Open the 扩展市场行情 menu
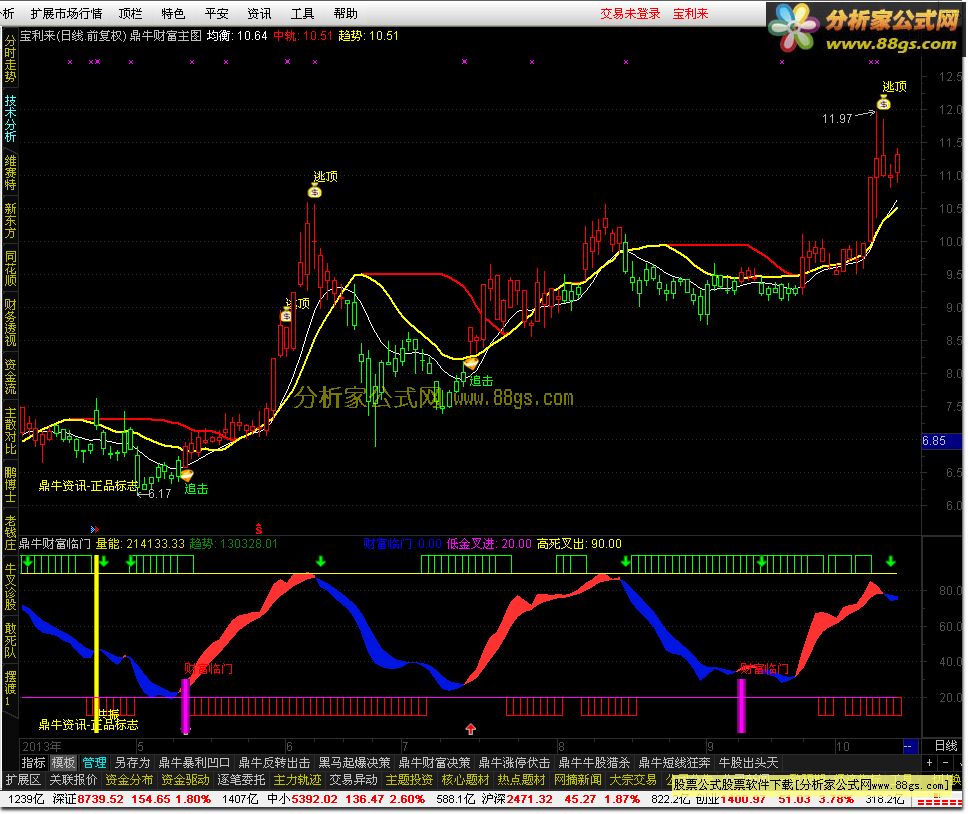The image size is (968, 814). coord(66,14)
